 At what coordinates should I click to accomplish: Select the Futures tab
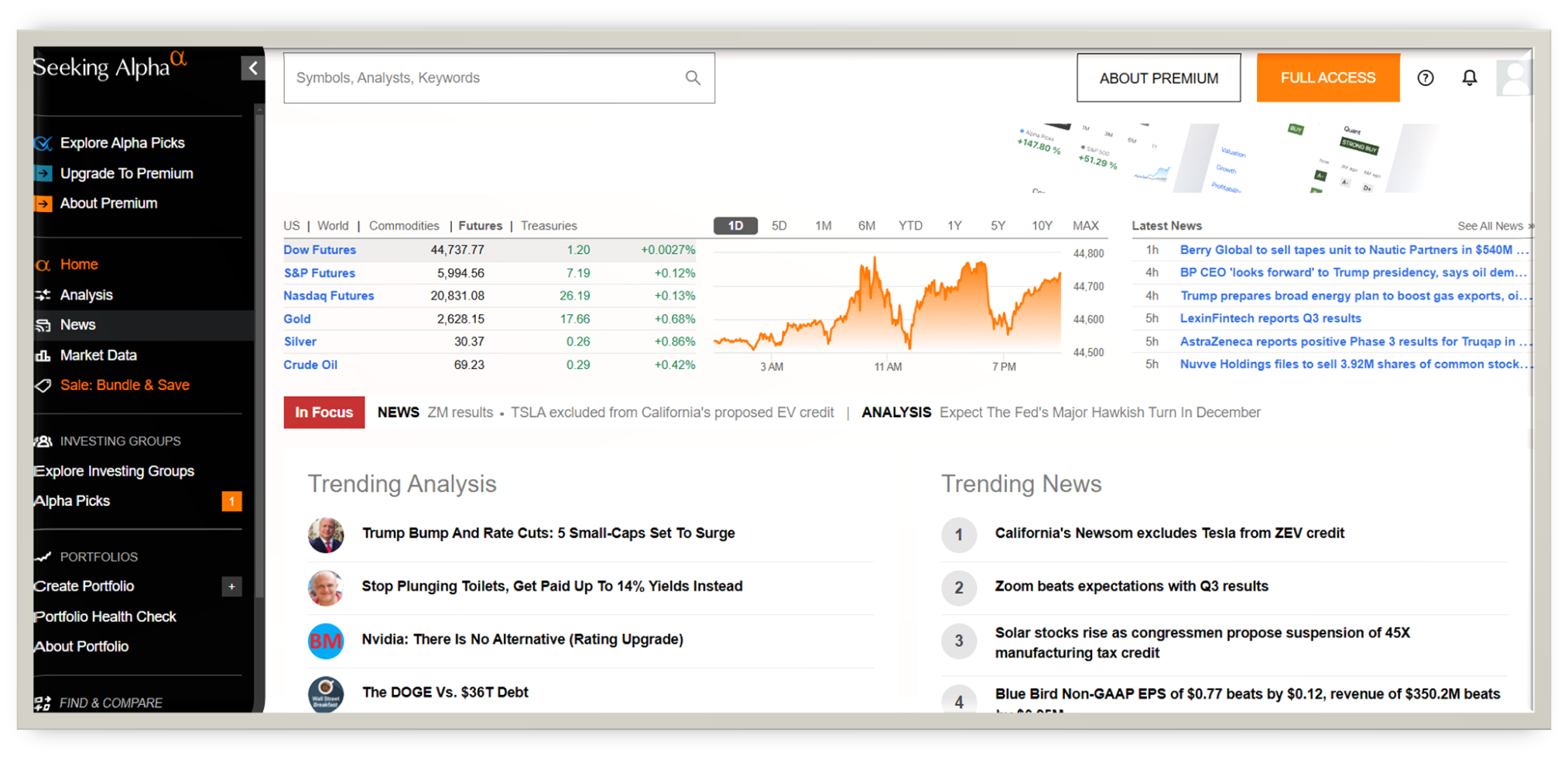[480, 226]
